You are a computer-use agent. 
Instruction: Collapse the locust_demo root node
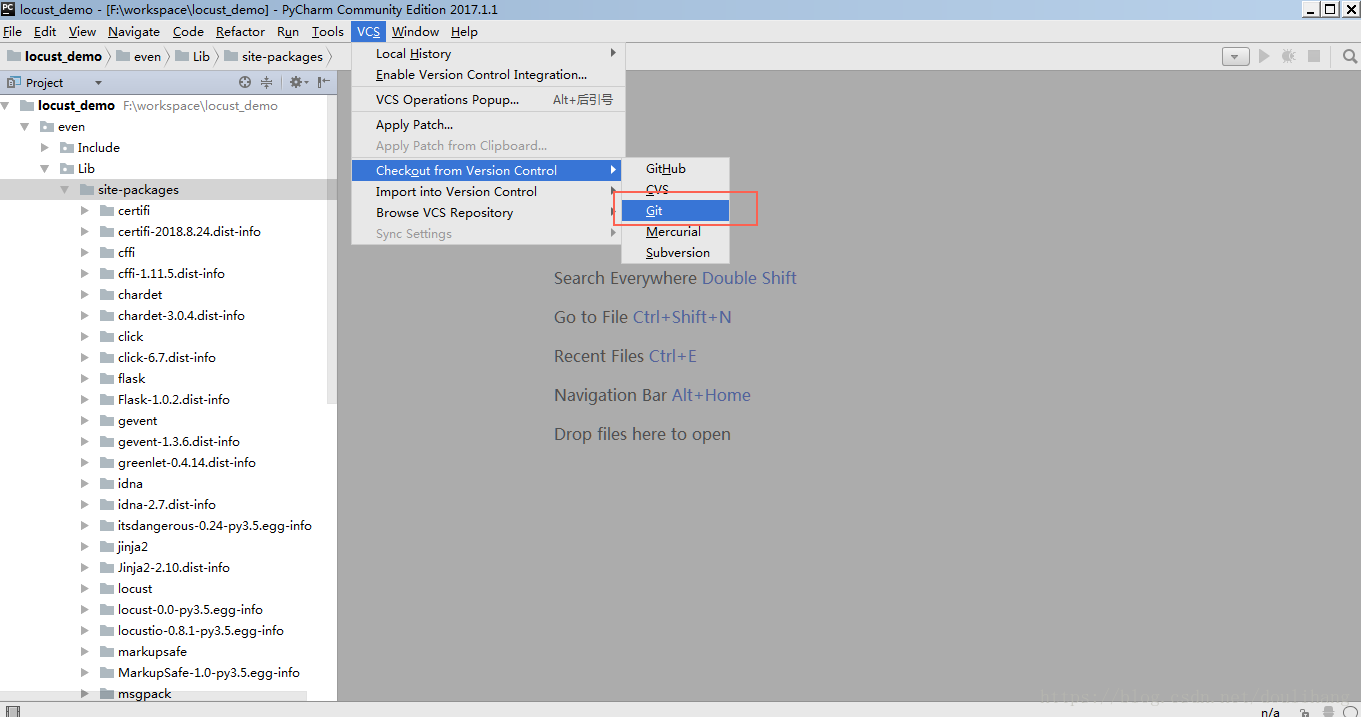pyautogui.click(x=6, y=105)
